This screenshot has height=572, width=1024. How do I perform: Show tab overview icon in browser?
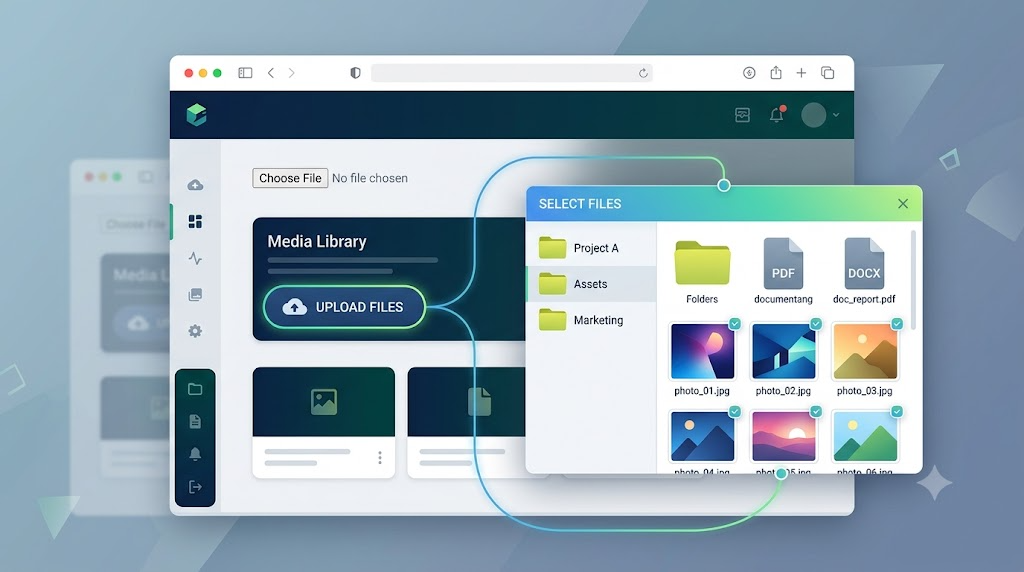(x=827, y=72)
